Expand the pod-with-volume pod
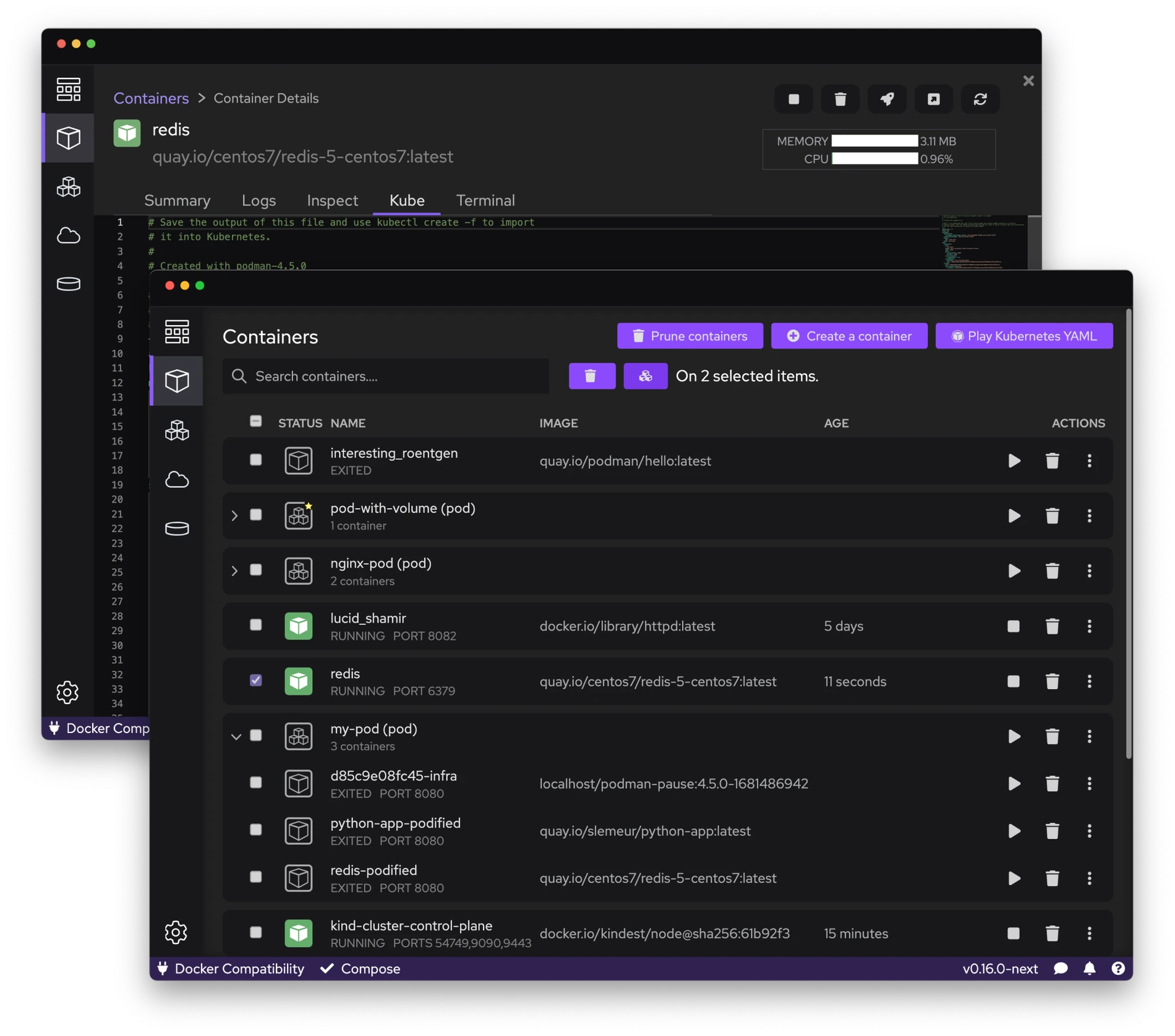This screenshot has height=1036, width=1175. pyautogui.click(x=235, y=516)
